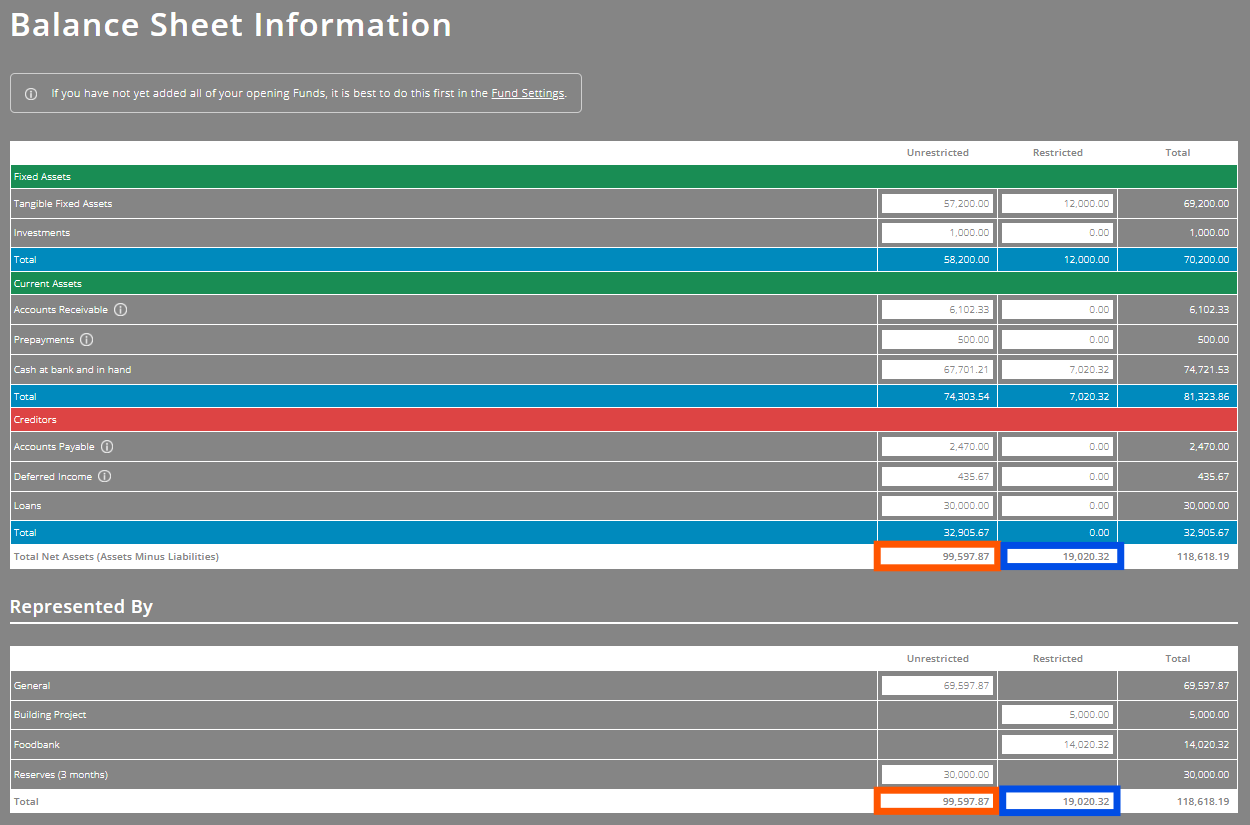Edit Building Project restricted field 5,000.00
Viewport: 1250px width, 825px height.
coord(1057,715)
